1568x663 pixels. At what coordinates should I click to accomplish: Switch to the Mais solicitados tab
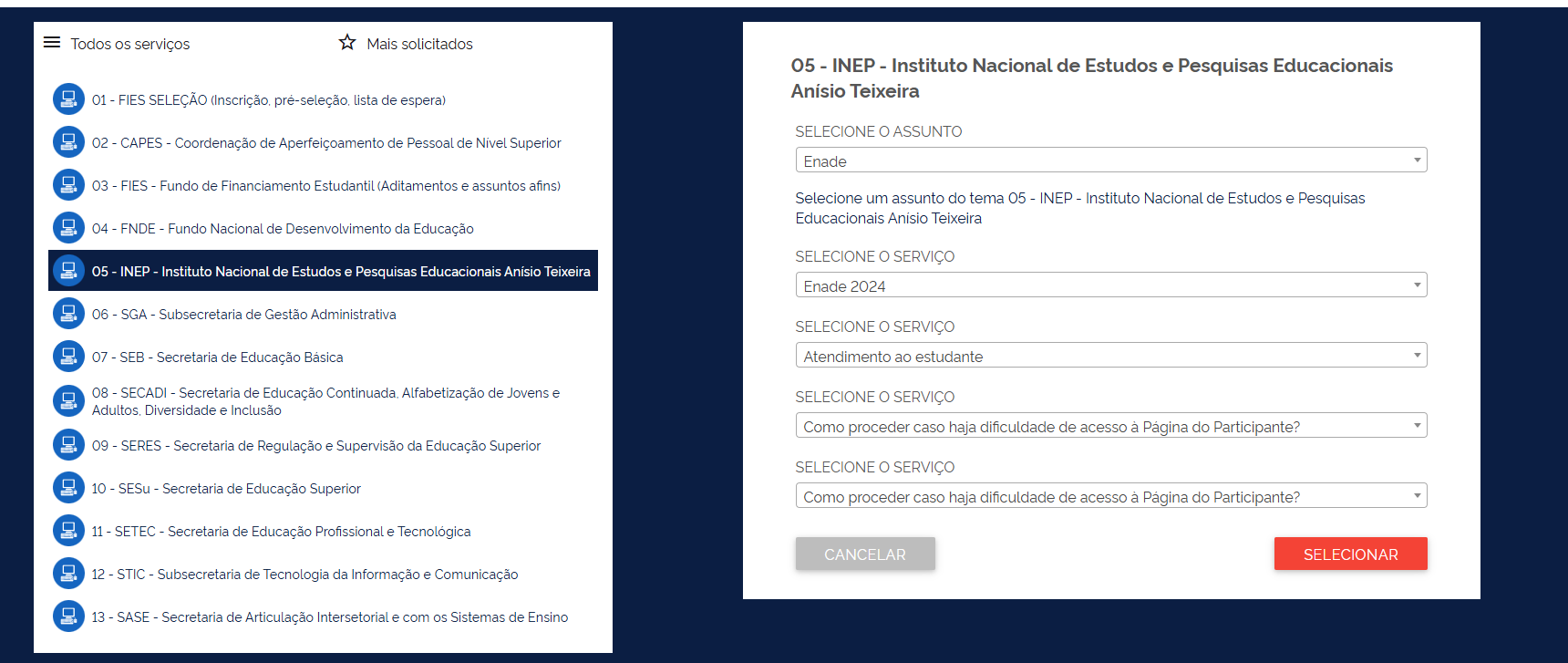tap(419, 44)
